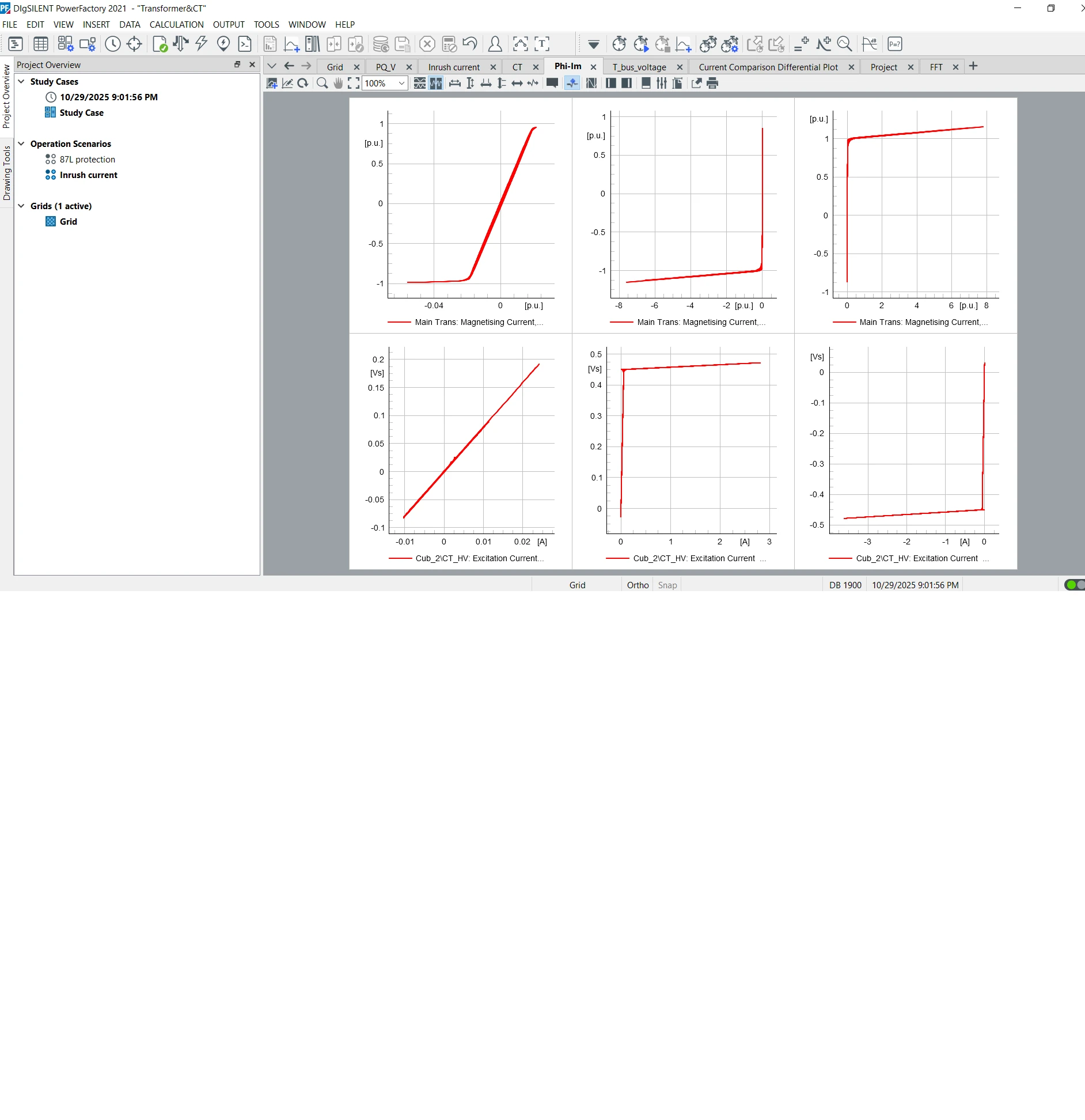Close the FFT tab
Image resolution: width=1085 pixels, height=1120 pixels.
click(x=955, y=67)
